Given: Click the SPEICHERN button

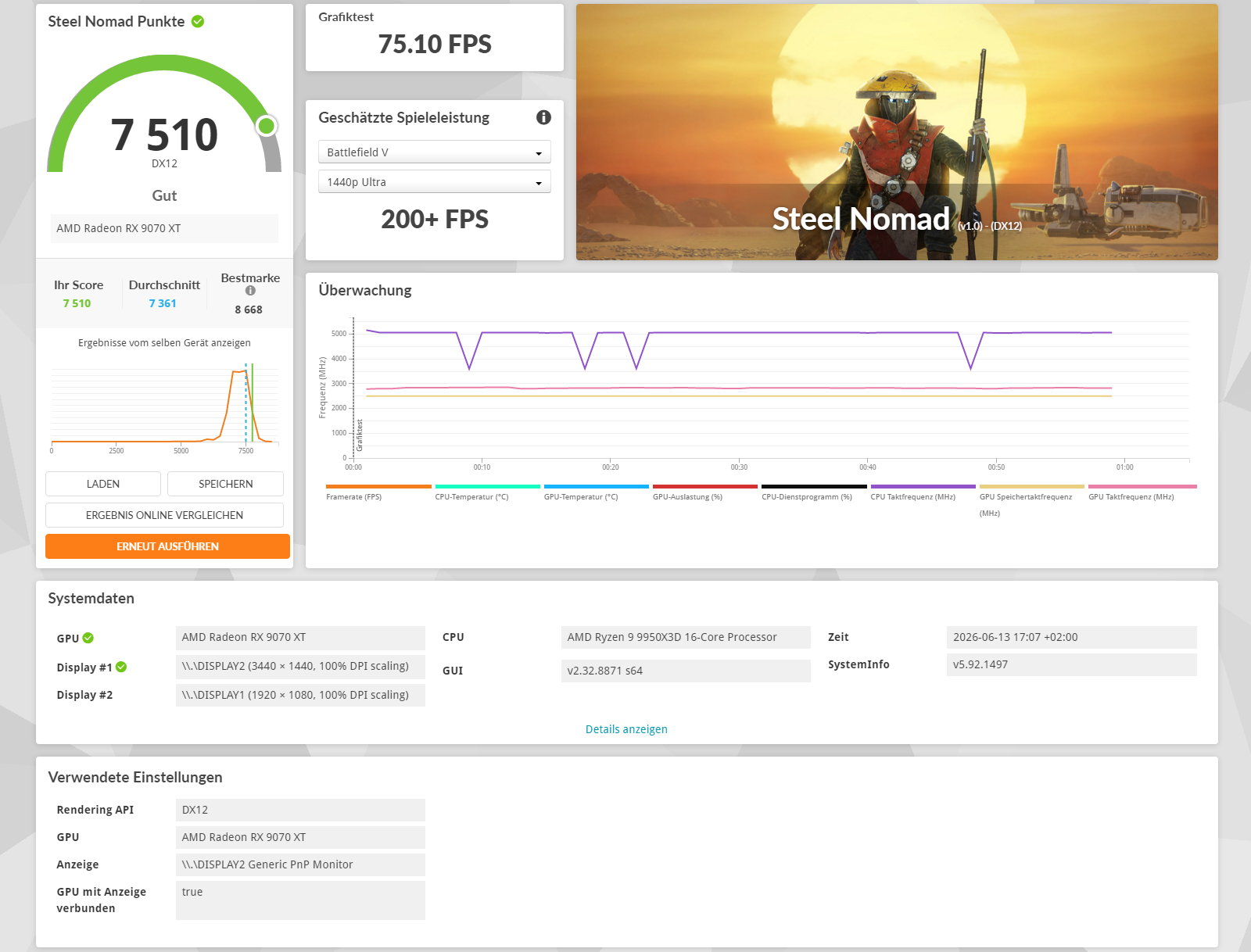Looking at the screenshot, I should tap(226, 484).
